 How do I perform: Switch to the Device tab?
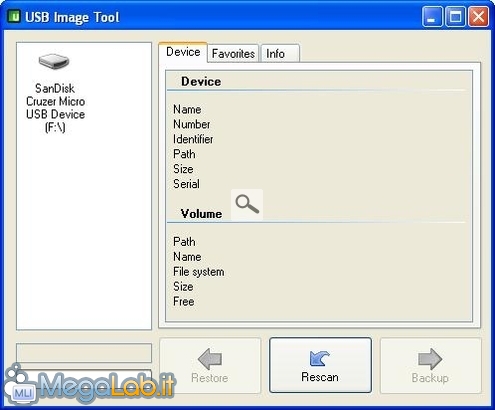(183, 52)
